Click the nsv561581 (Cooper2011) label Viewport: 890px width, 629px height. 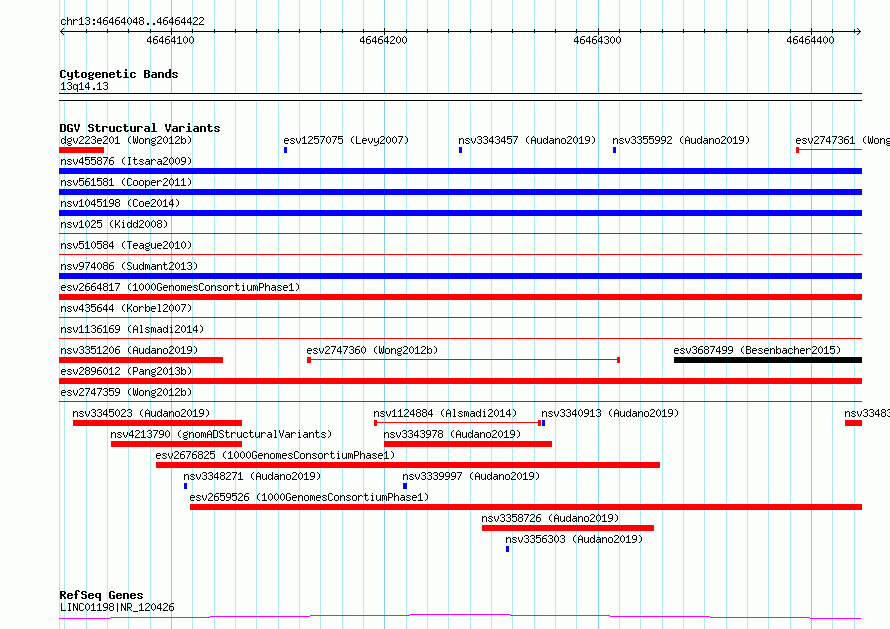pyautogui.click(x=126, y=182)
